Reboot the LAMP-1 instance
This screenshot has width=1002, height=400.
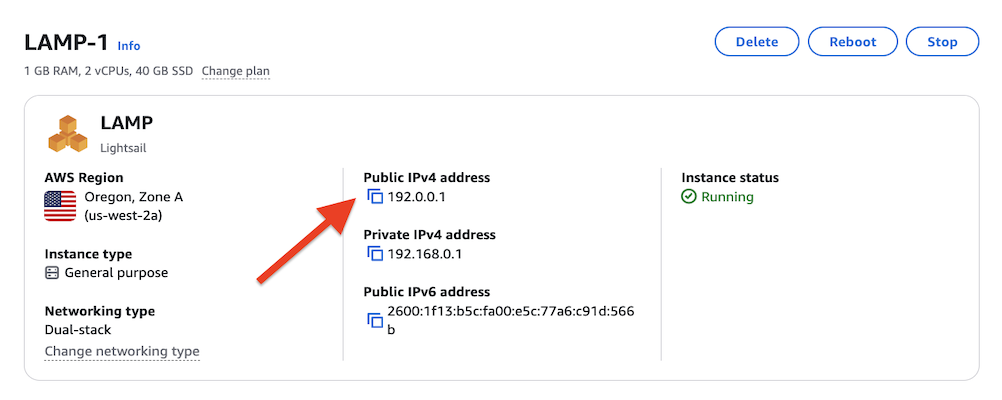[852, 42]
